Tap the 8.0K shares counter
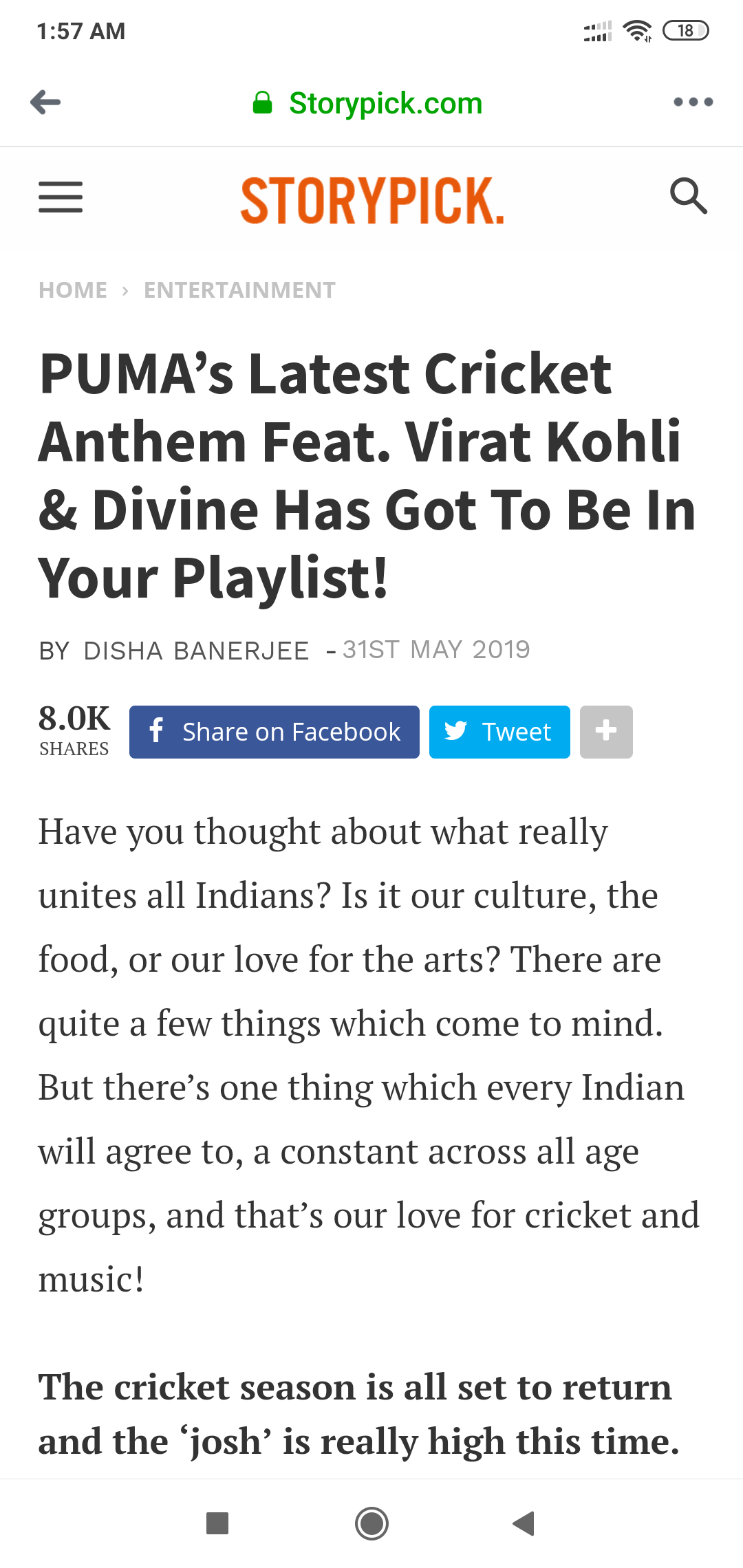 (x=74, y=730)
